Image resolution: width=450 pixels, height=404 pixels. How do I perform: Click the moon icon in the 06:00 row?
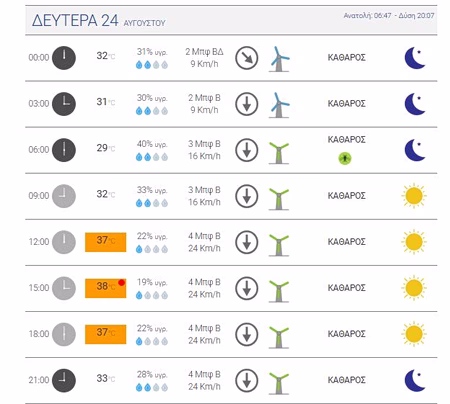click(415, 150)
